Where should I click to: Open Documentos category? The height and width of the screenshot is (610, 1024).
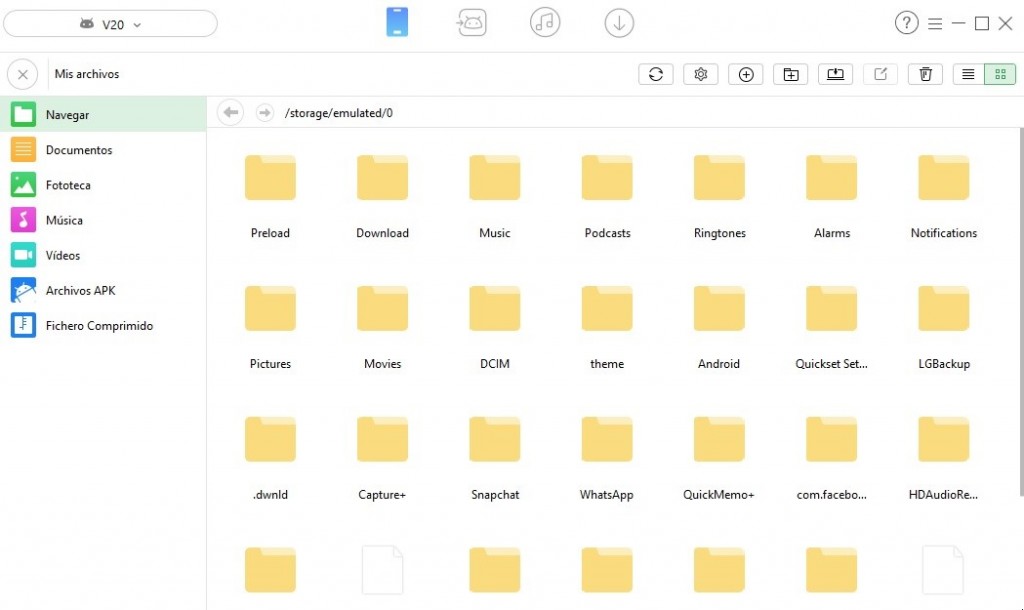pyautogui.click(x=103, y=150)
